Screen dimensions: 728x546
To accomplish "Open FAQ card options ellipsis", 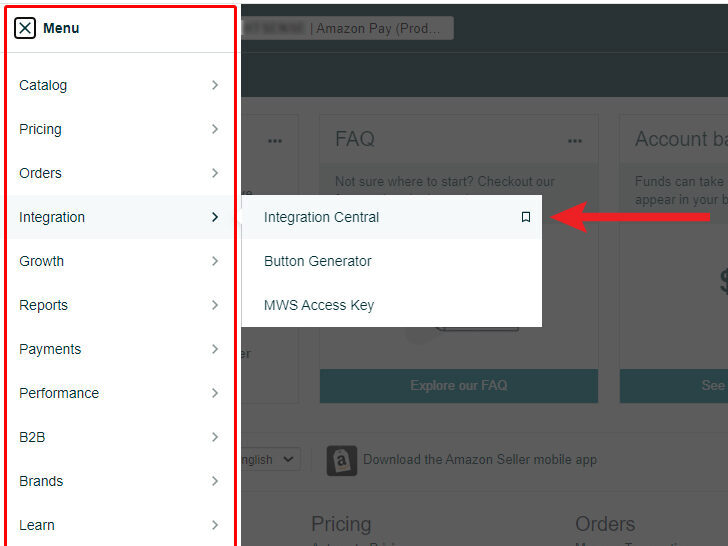I will click(575, 141).
